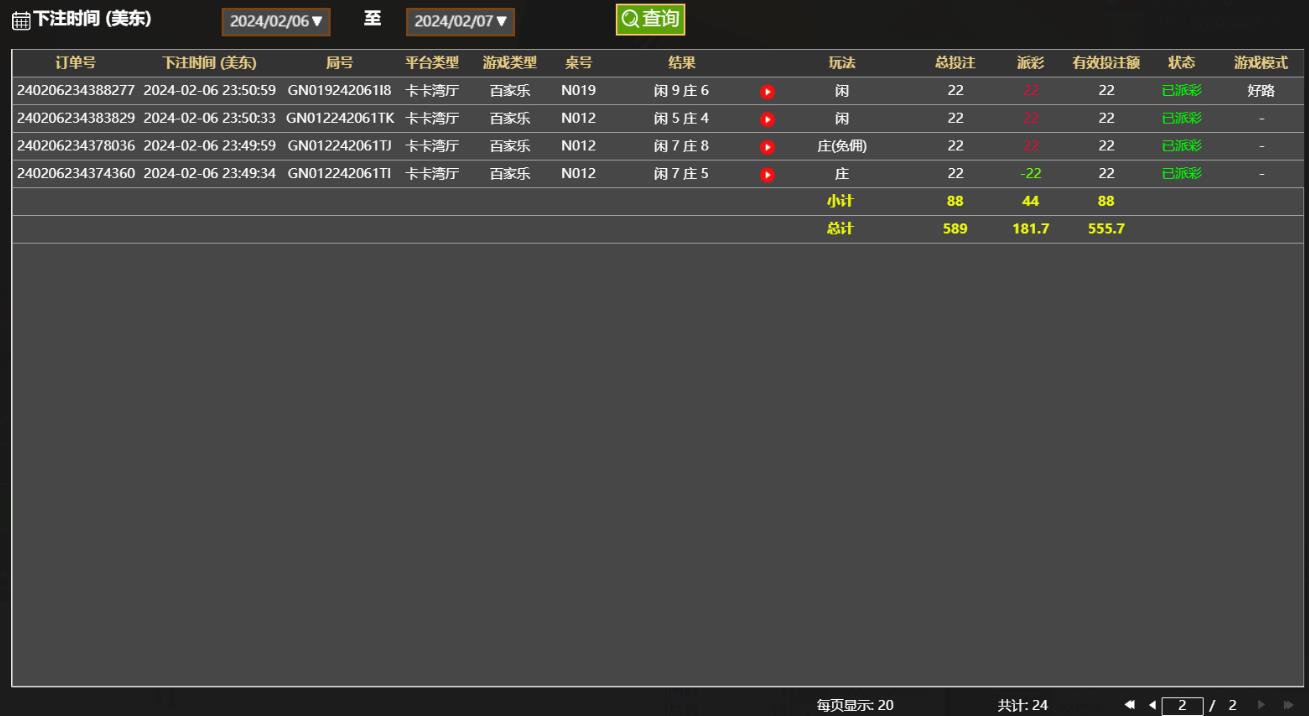The image size is (1309, 716).
Task: Click the -22 payout value
Action: (x=1030, y=173)
